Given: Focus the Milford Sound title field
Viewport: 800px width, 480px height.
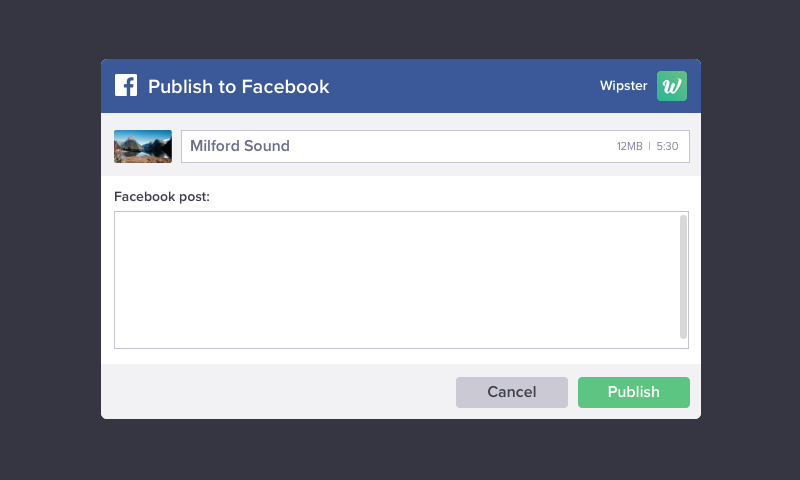Looking at the screenshot, I should [x=435, y=146].
